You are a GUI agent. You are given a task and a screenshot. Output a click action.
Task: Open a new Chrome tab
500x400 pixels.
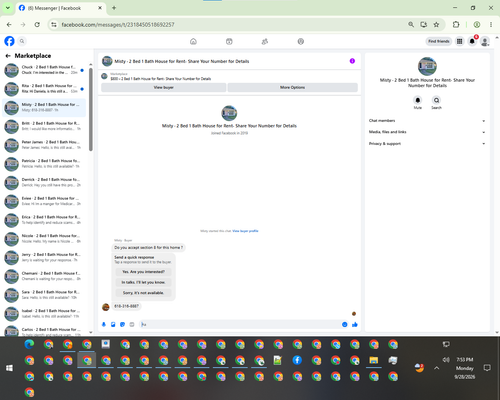coord(114,8)
